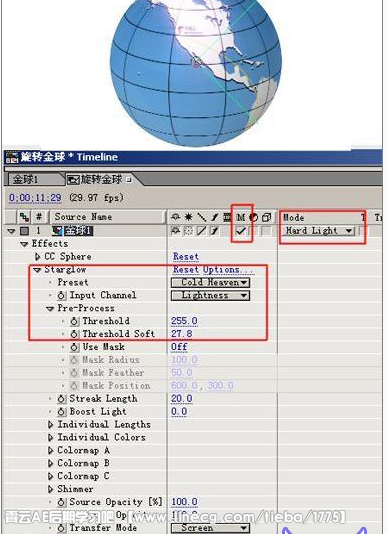Image resolution: width=388 pixels, height=534 pixels.
Task: Click the 0;00;11;29 timecode
Action: click(35, 198)
